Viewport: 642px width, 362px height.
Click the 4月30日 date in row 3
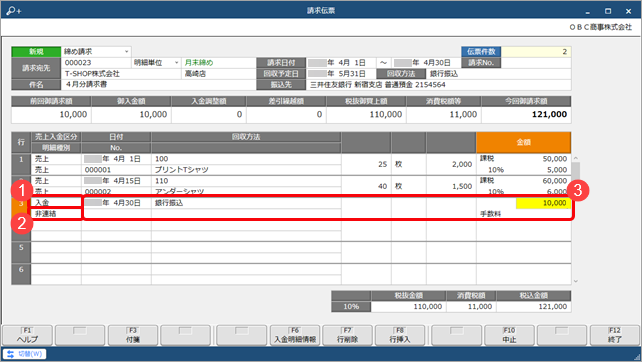pyautogui.click(x=117, y=203)
